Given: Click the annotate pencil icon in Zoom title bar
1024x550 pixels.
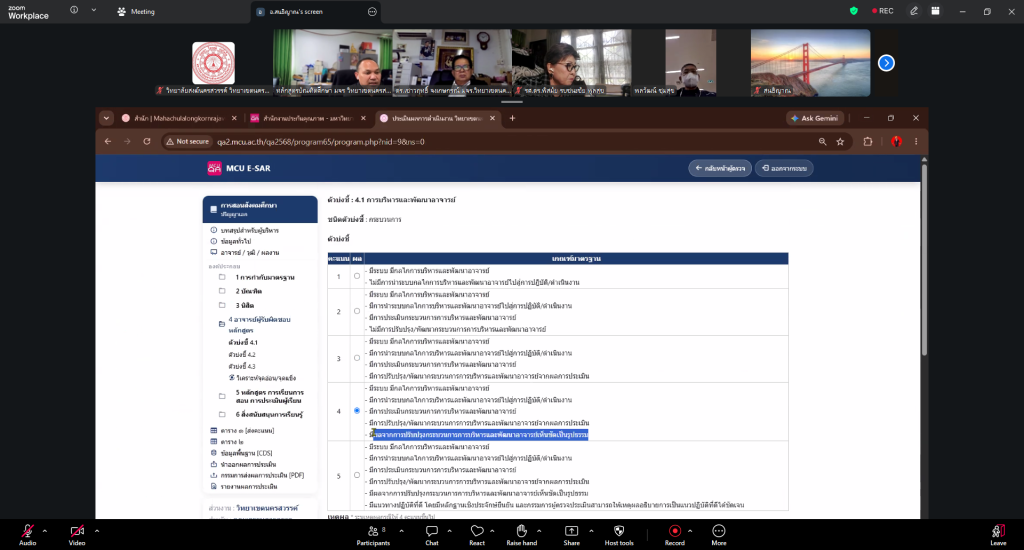Looking at the screenshot, I should [x=914, y=11].
